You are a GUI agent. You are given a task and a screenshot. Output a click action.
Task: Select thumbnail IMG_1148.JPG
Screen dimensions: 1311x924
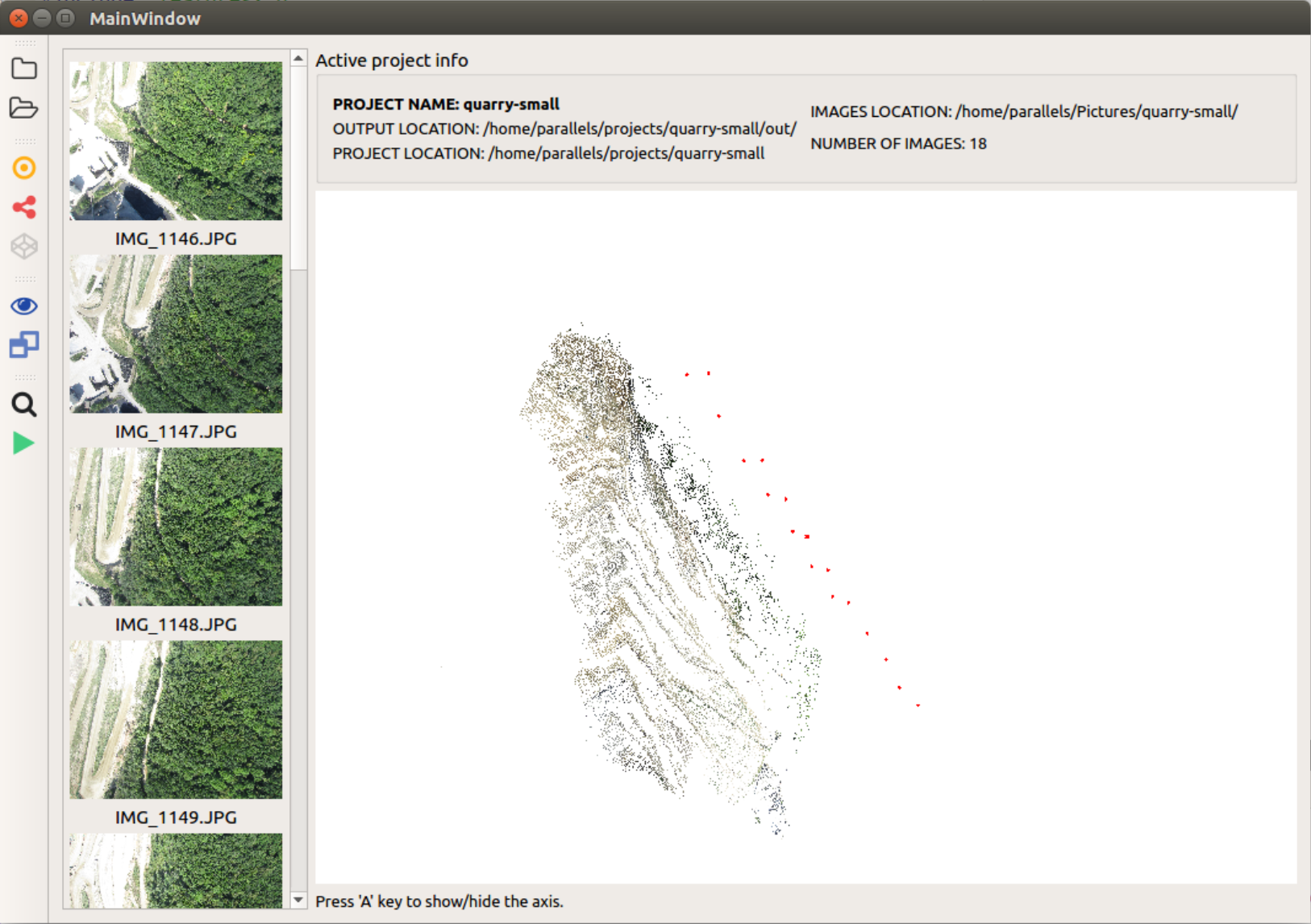176,527
